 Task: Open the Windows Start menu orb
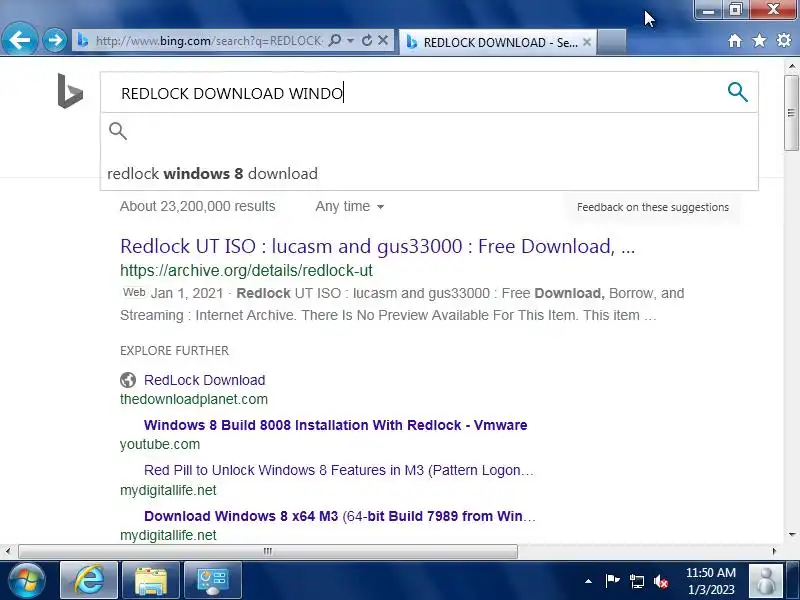coord(26,580)
